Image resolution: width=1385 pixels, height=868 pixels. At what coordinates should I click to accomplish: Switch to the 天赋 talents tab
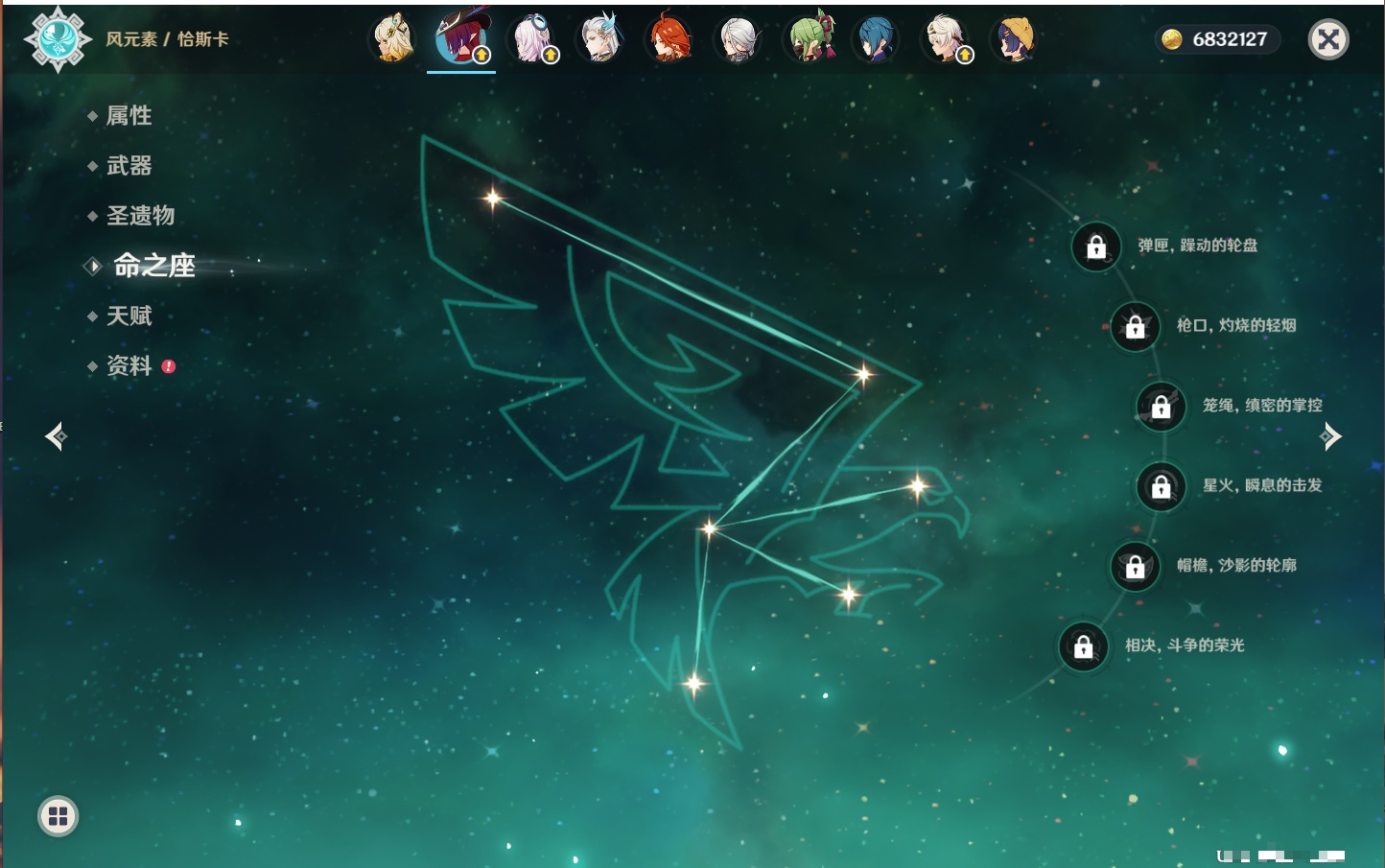(129, 316)
